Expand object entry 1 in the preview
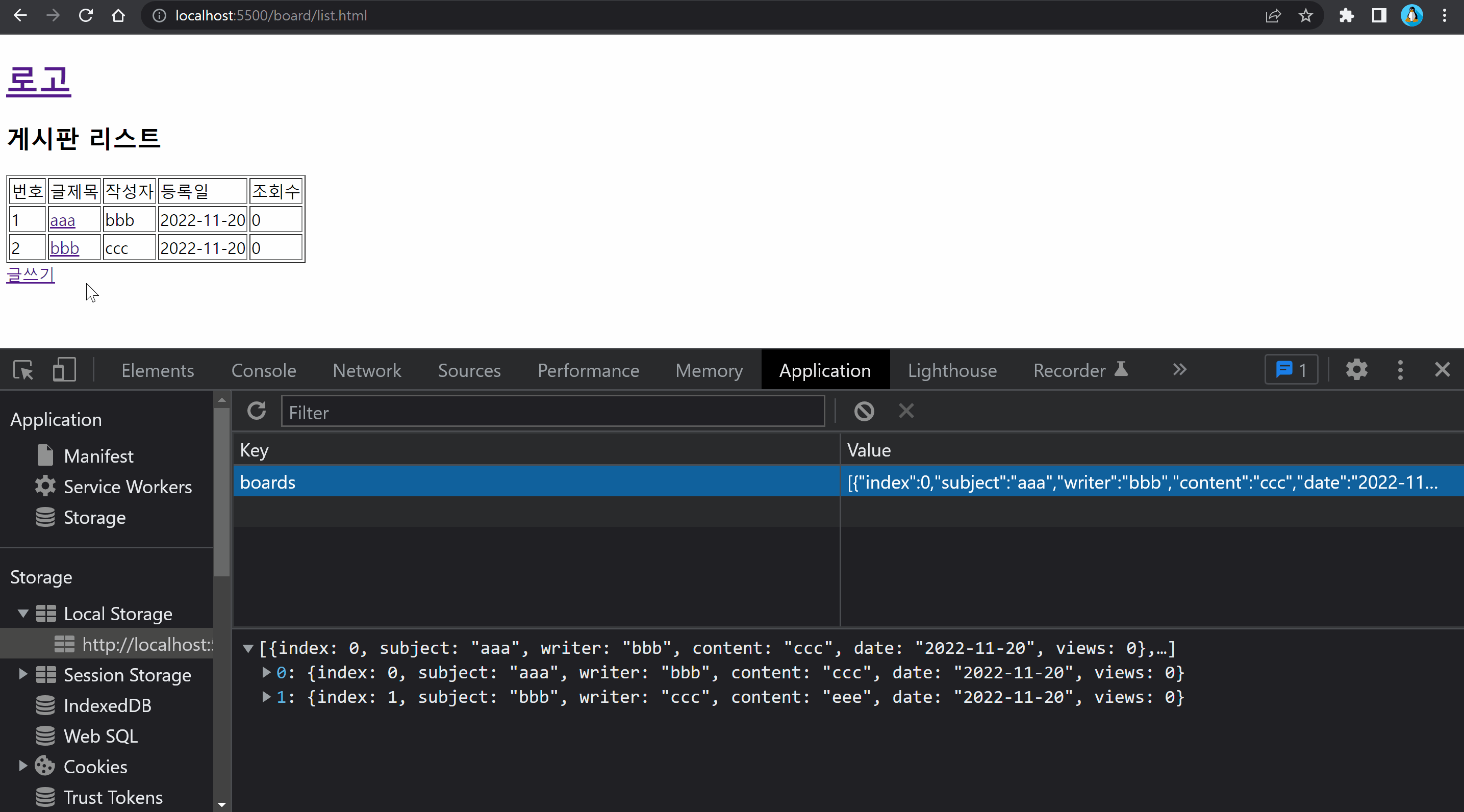This screenshot has width=1464, height=812. [266, 697]
